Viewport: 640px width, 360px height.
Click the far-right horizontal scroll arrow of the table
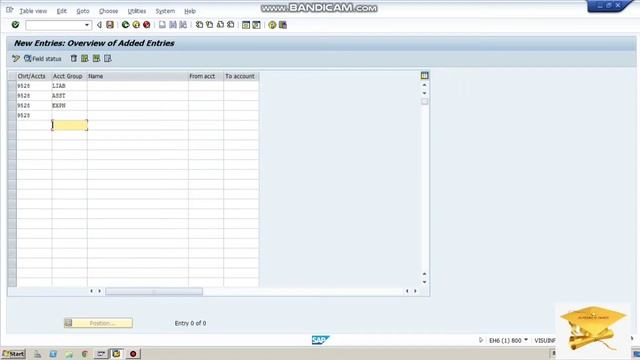point(416,291)
